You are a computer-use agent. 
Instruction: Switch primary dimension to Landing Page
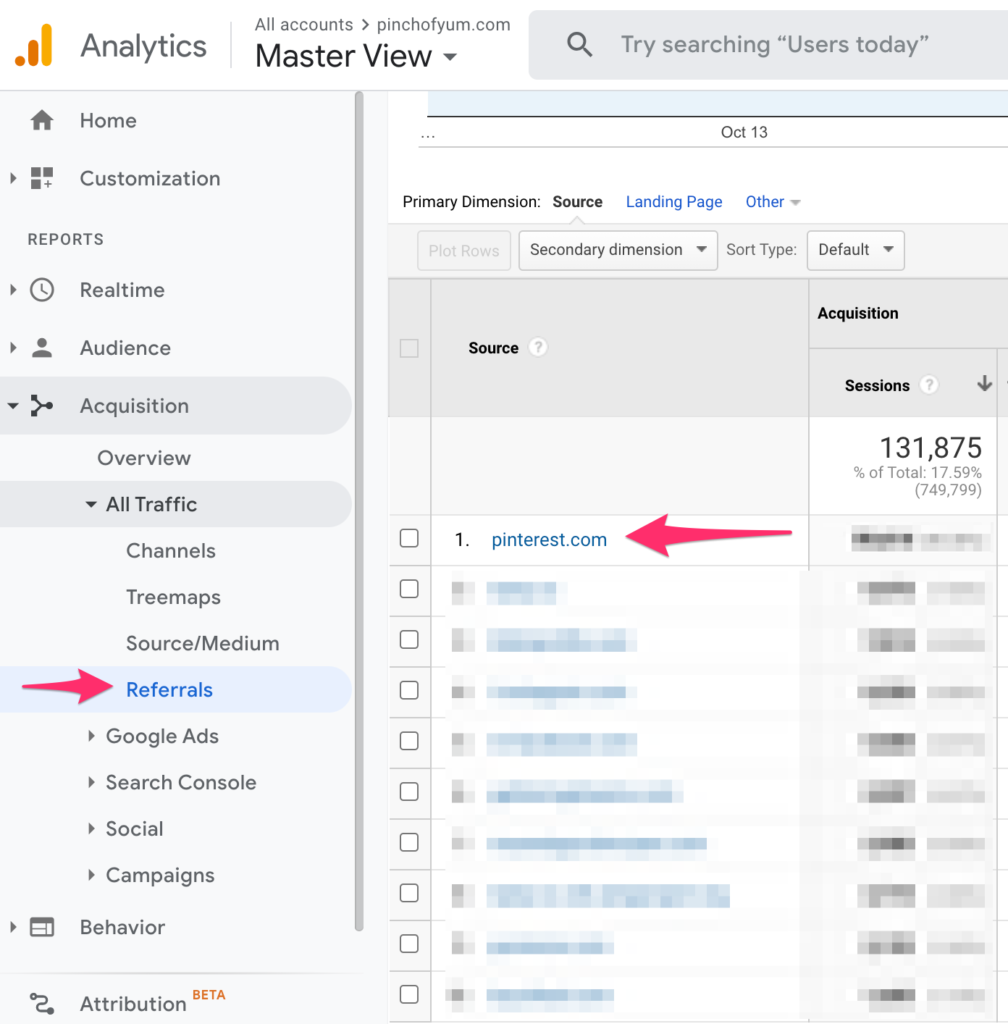674,202
